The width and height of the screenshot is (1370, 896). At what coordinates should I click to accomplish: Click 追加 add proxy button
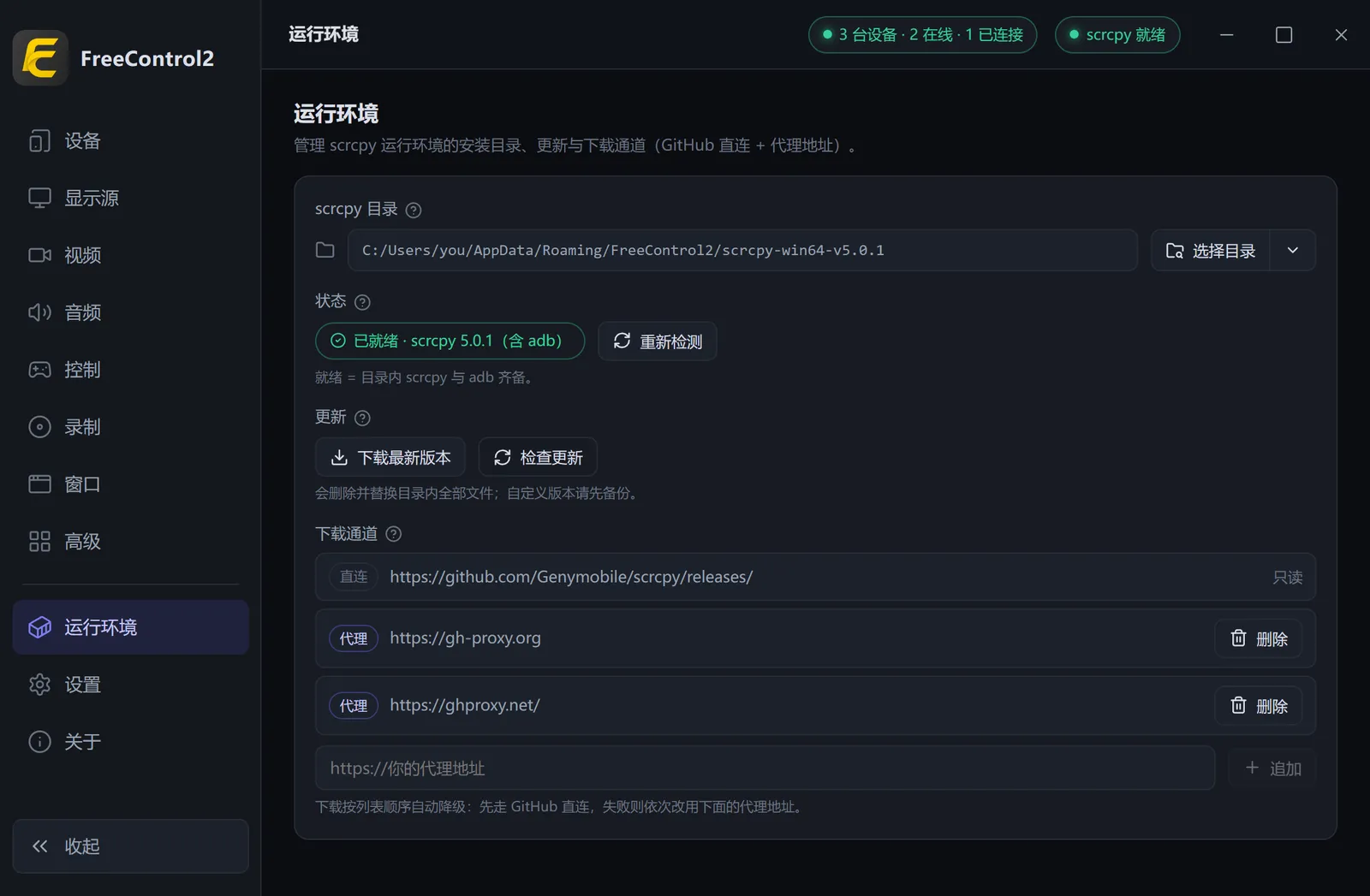coord(1272,768)
